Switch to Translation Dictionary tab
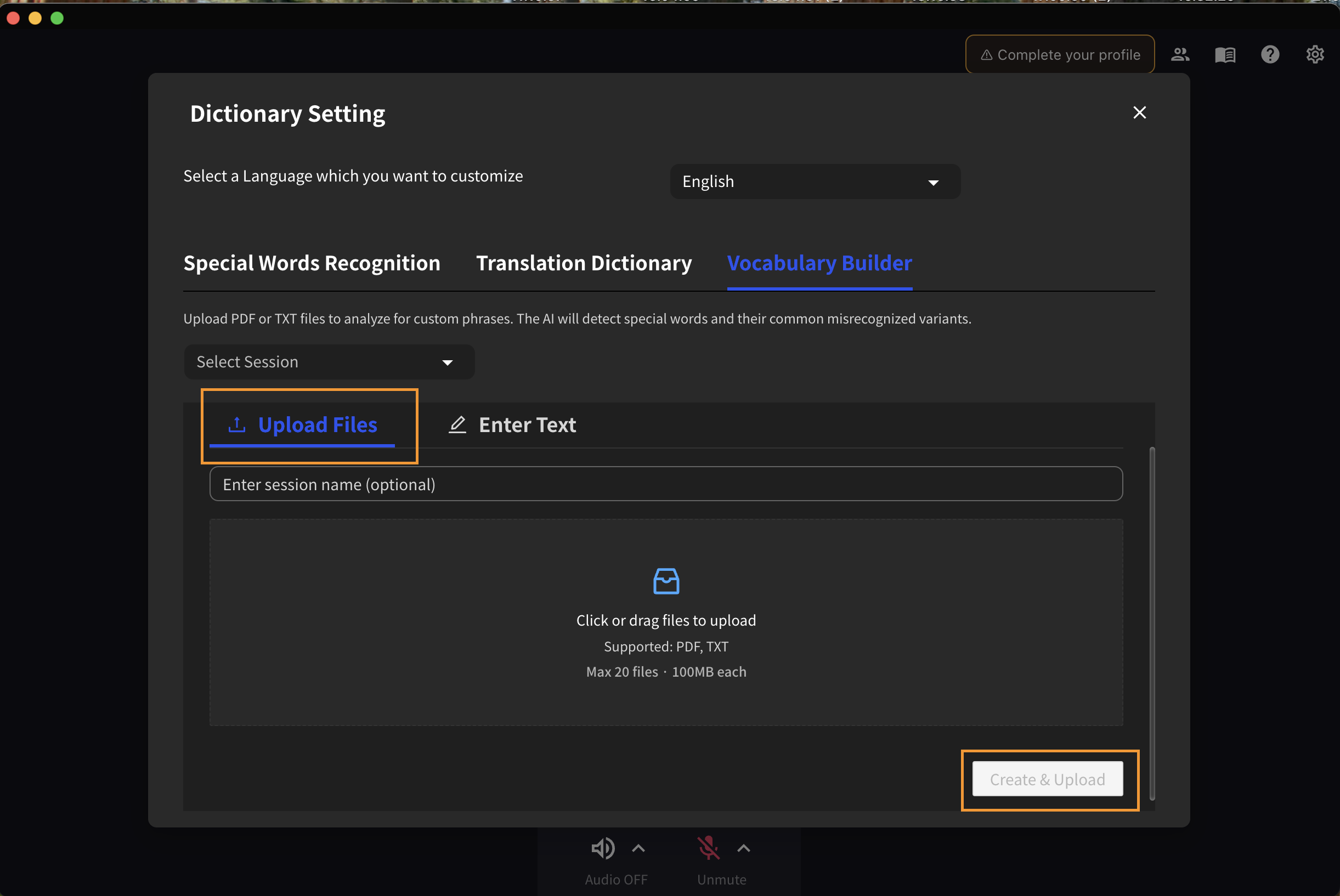This screenshot has width=1340, height=896. pos(584,263)
